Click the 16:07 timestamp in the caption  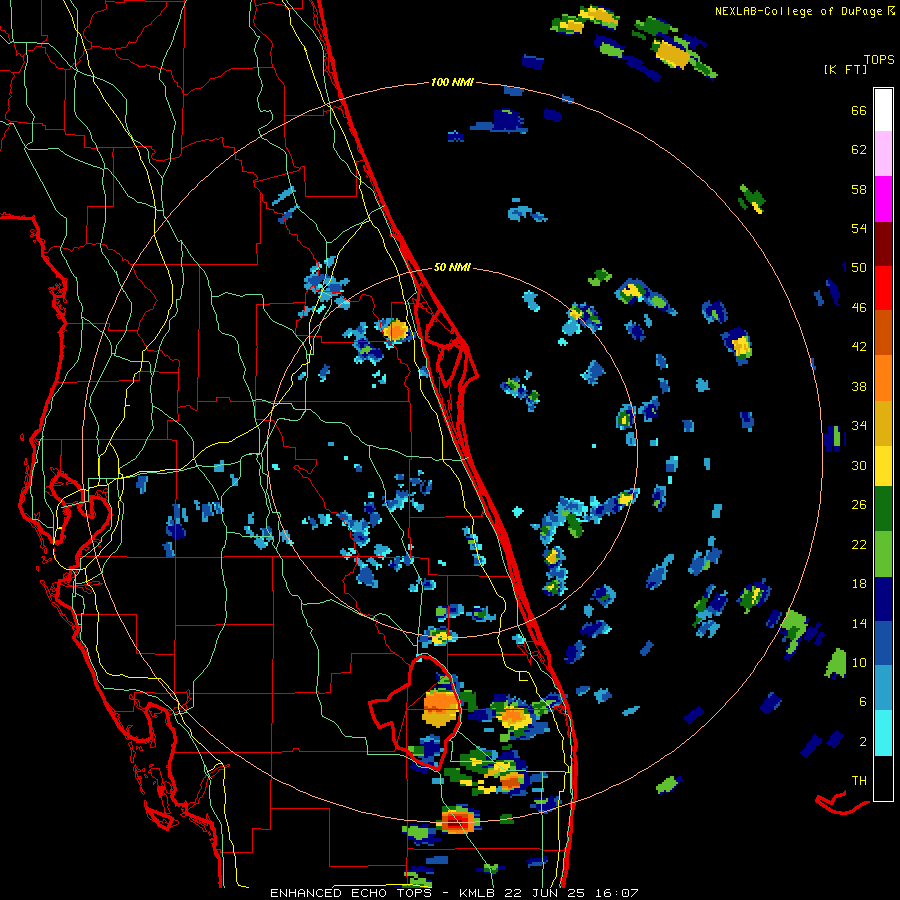(x=616, y=893)
